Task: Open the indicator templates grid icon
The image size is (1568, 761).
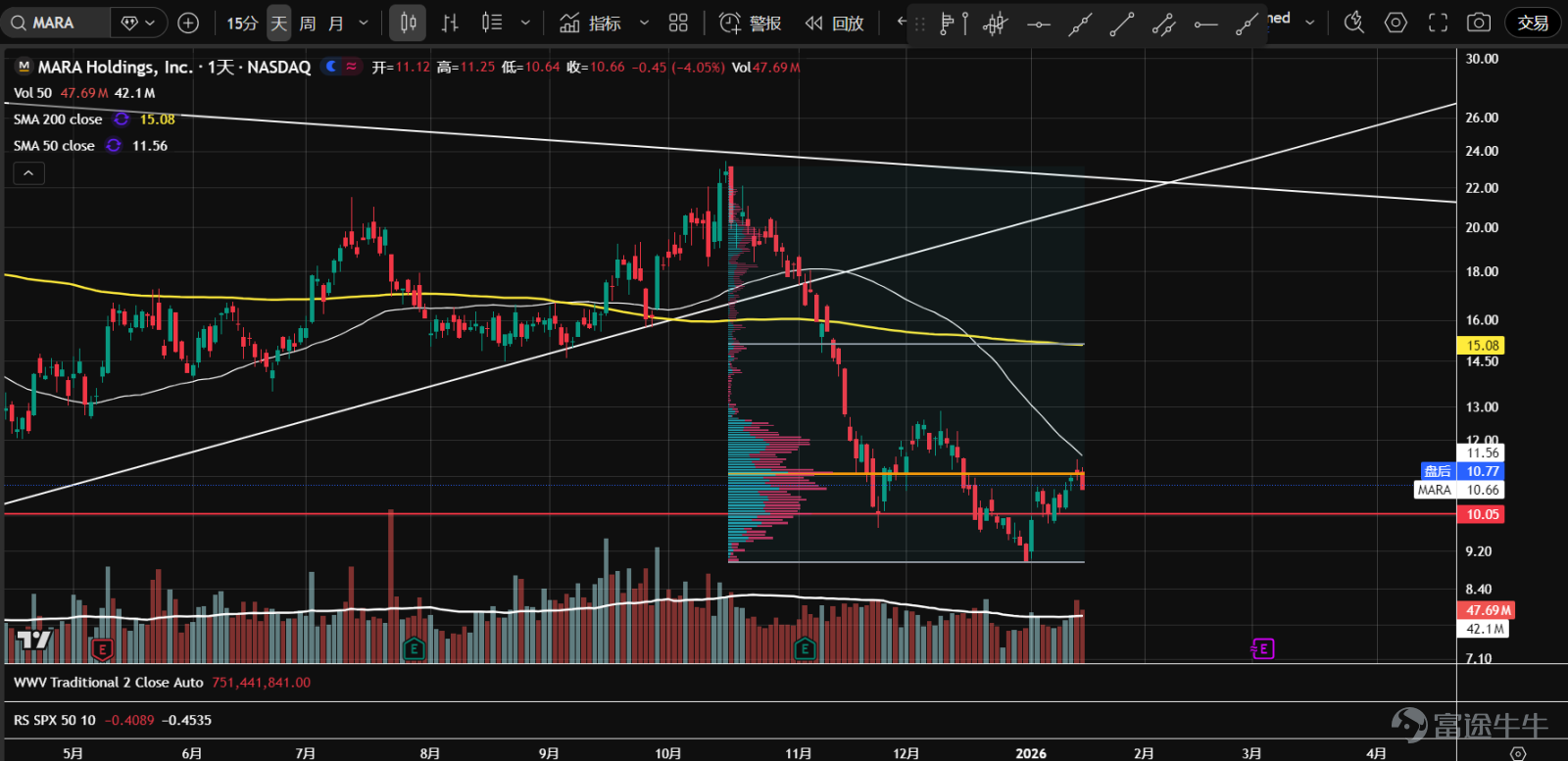Action: coord(678,23)
